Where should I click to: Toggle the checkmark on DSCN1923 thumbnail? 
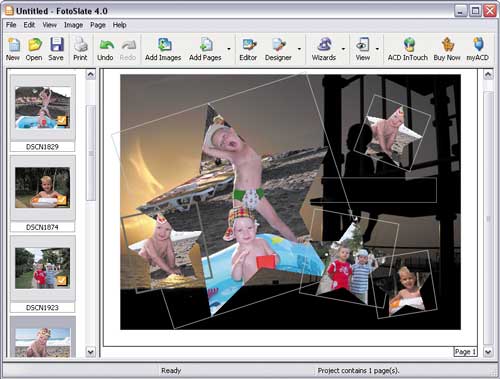coord(62,281)
